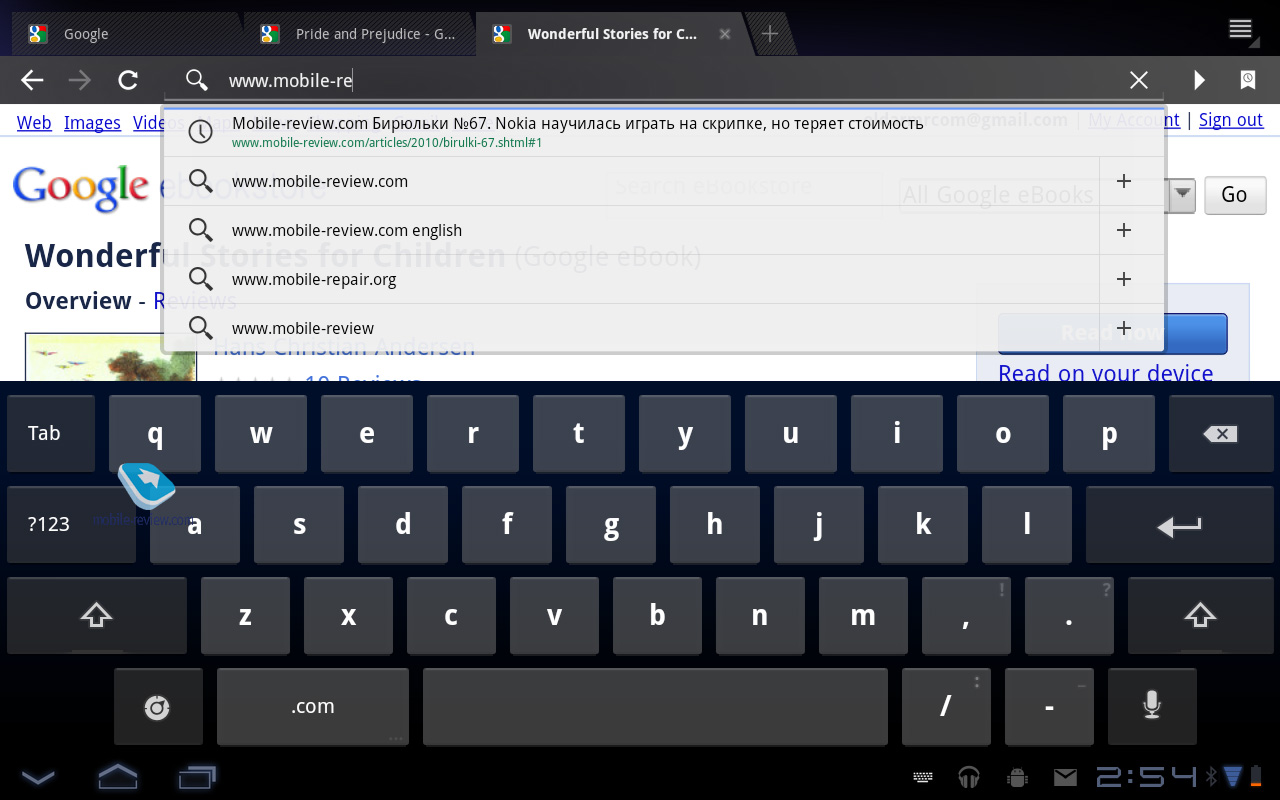Tap the .com key

pyautogui.click(x=313, y=707)
